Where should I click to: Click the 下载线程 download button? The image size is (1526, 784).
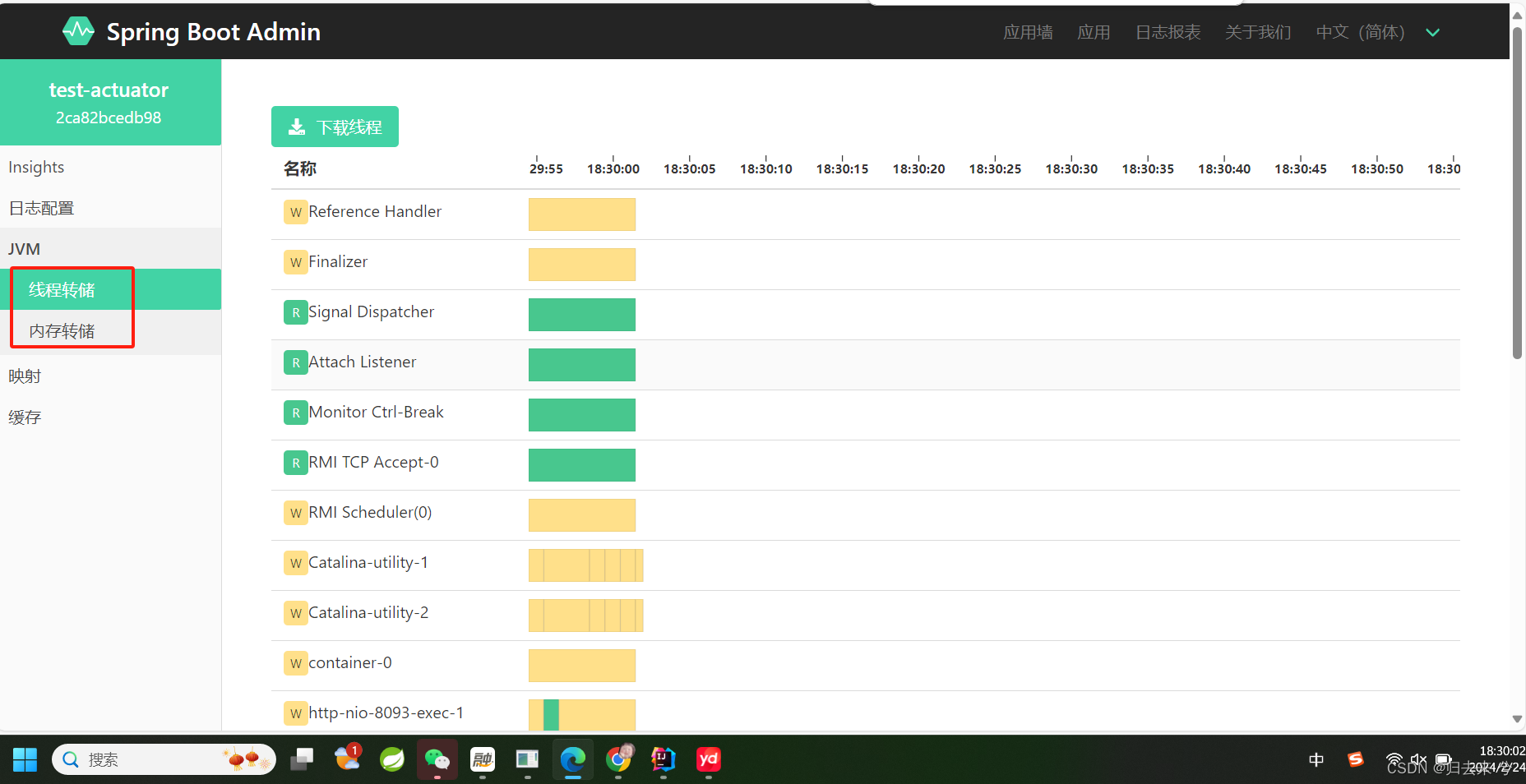(335, 127)
